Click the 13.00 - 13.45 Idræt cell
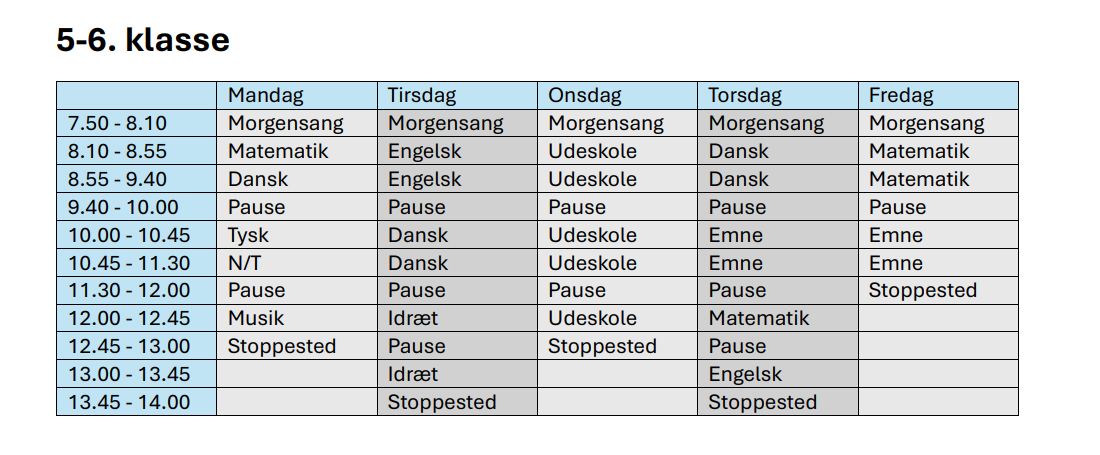This screenshot has height=455, width=1100. point(456,375)
